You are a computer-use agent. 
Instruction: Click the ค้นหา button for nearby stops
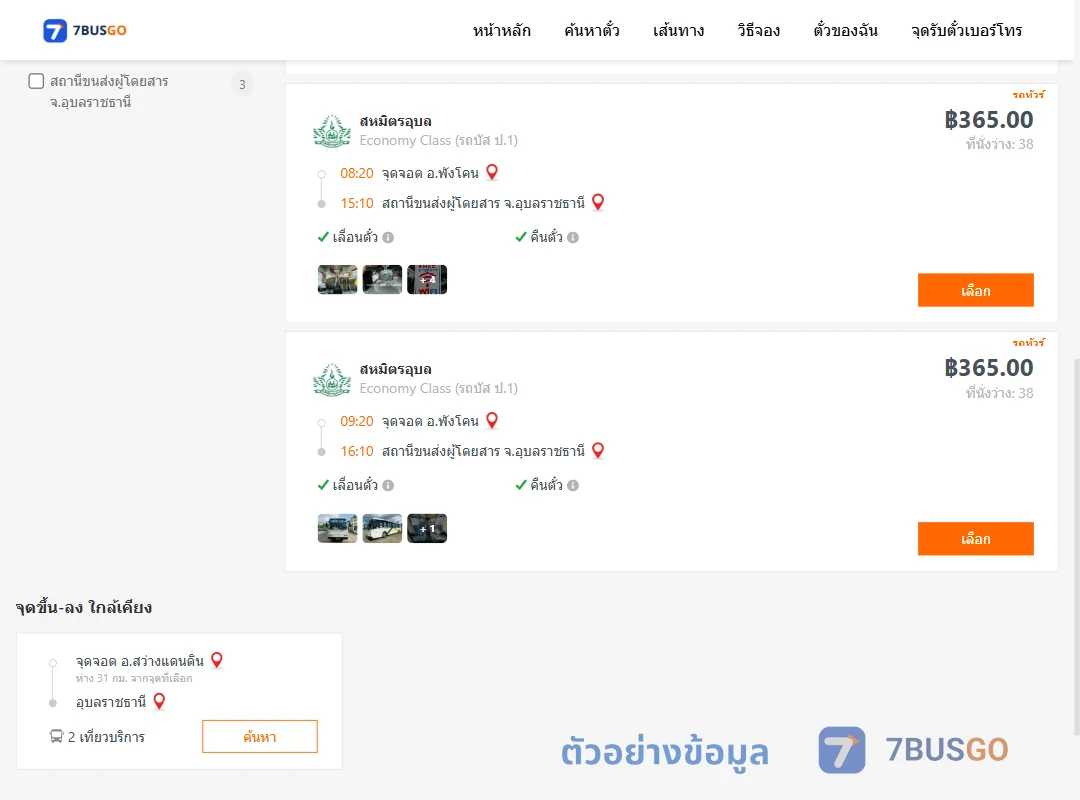coord(260,737)
